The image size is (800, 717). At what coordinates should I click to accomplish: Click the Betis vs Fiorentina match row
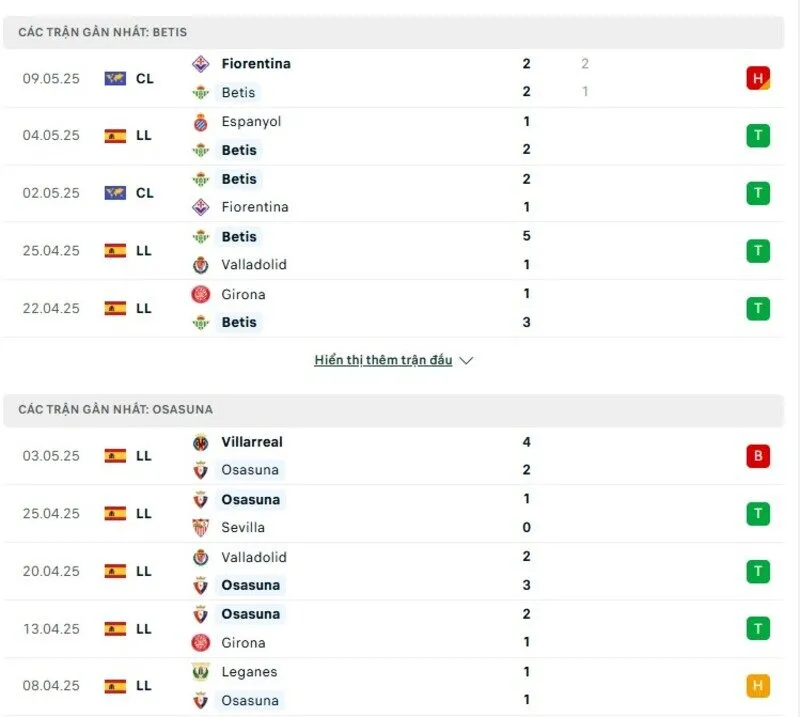[400, 193]
